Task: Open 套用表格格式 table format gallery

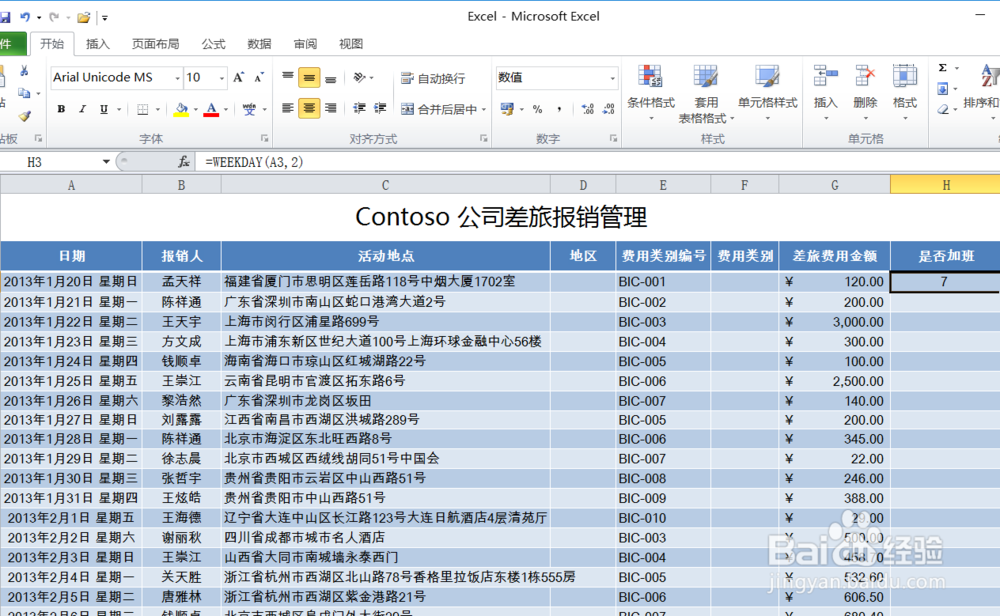Action: [705, 93]
